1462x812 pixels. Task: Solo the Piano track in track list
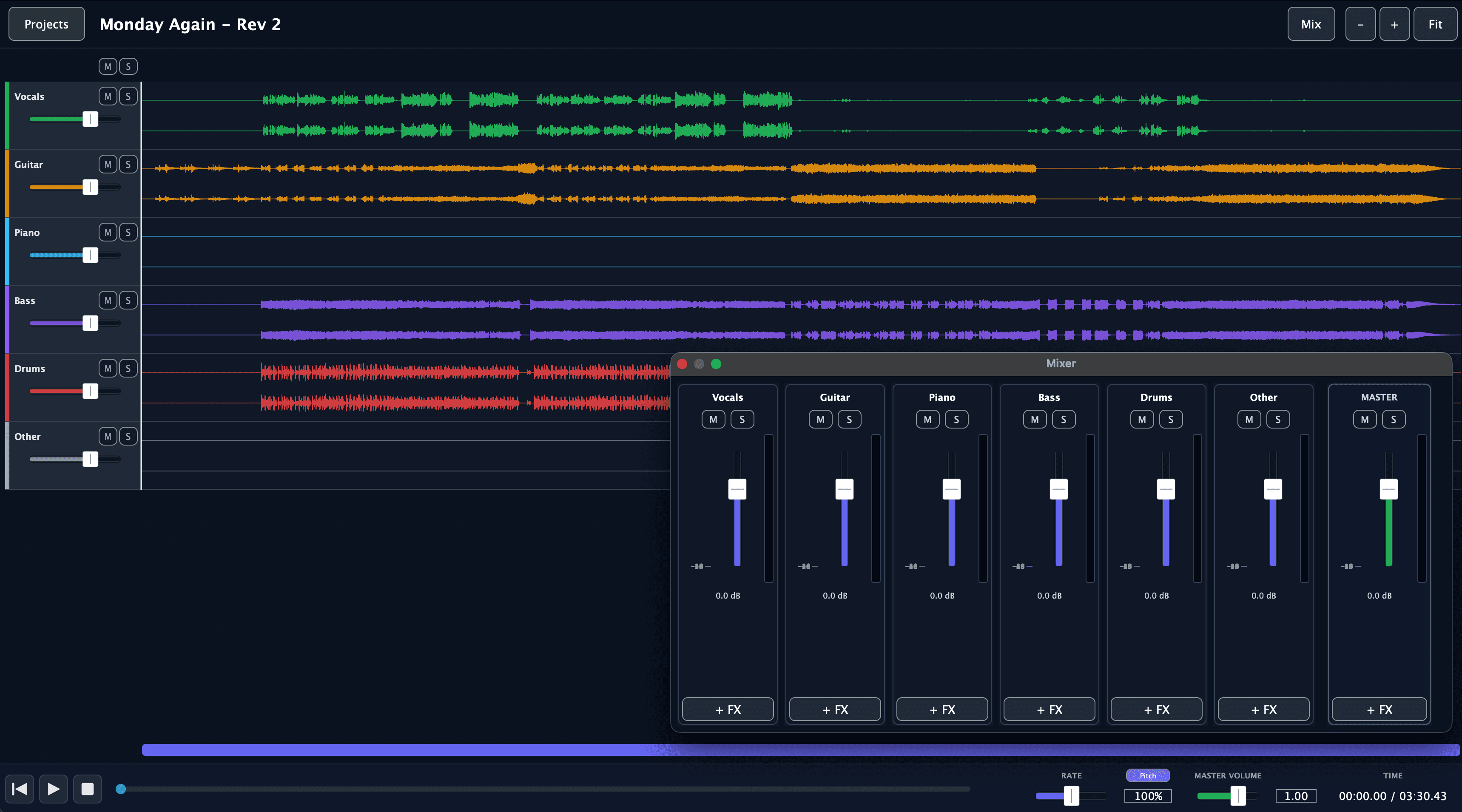click(128, 233)
